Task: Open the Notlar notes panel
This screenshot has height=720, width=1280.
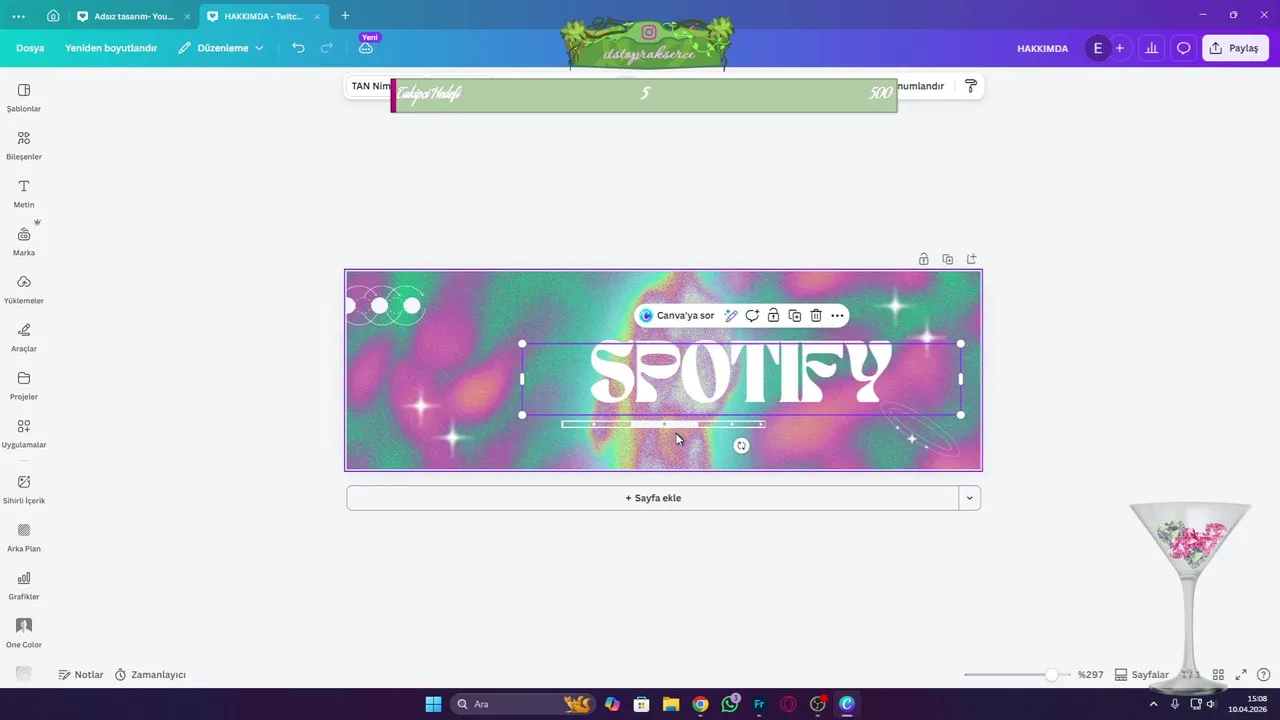Action: click(x=81, y=675)
